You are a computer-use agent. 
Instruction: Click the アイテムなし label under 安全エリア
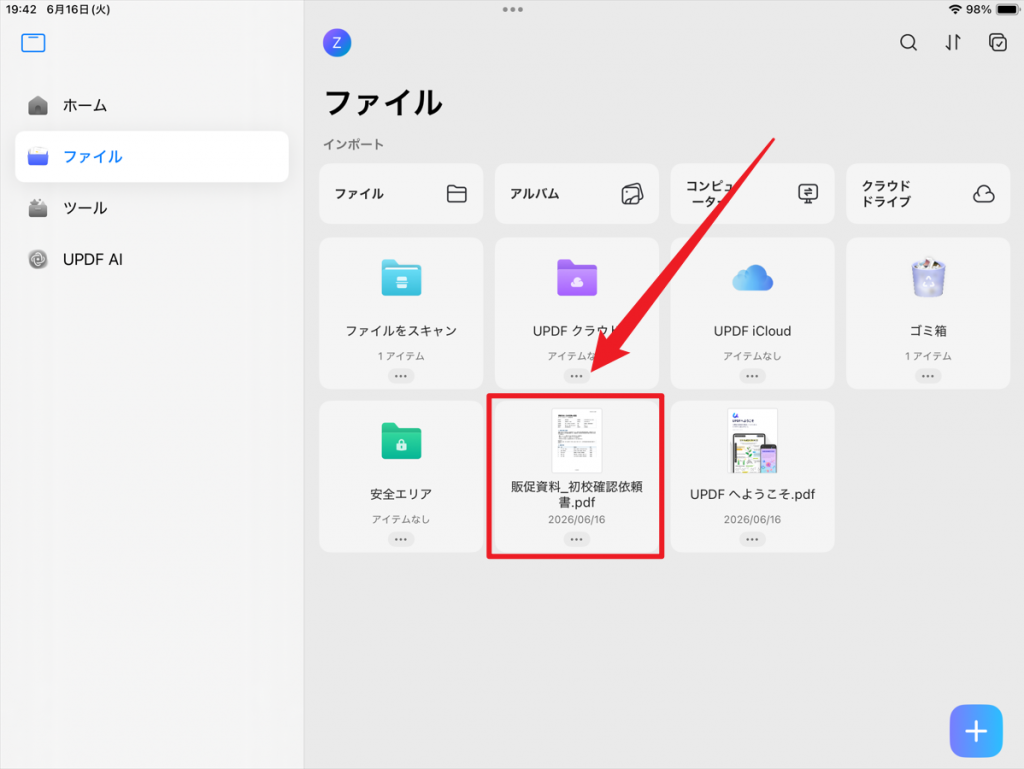pyautogui.click(x=401, y=519)
